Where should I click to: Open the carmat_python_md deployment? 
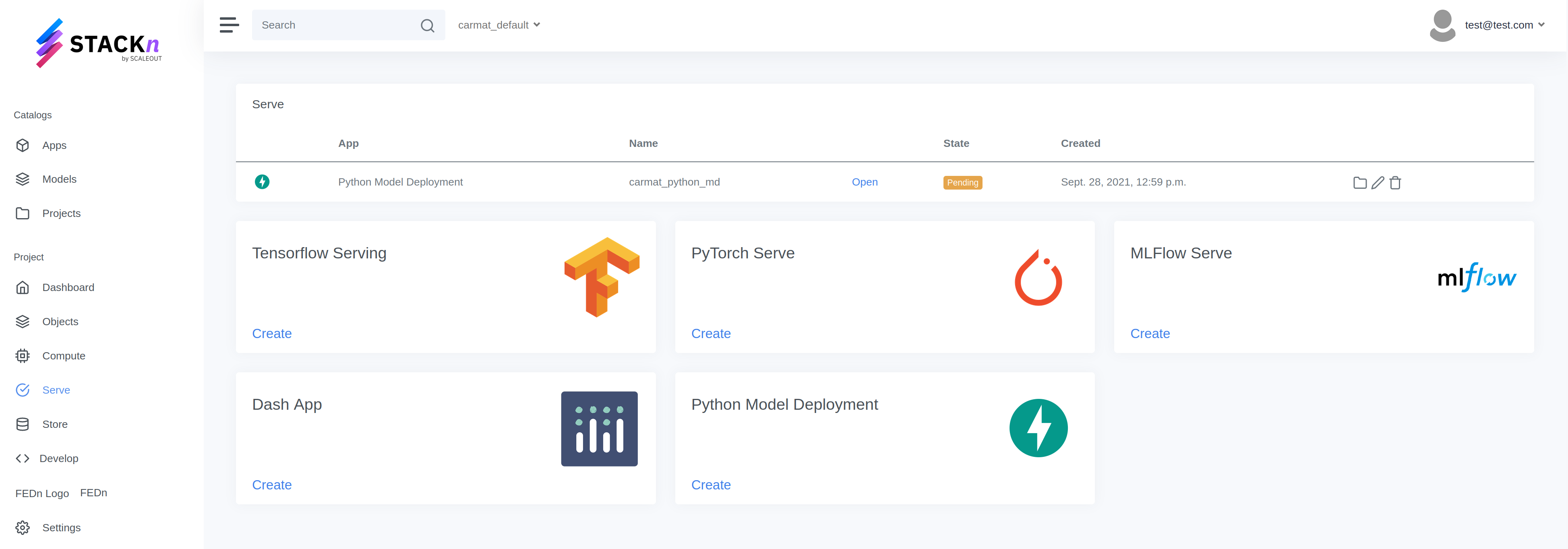point(865,182)
